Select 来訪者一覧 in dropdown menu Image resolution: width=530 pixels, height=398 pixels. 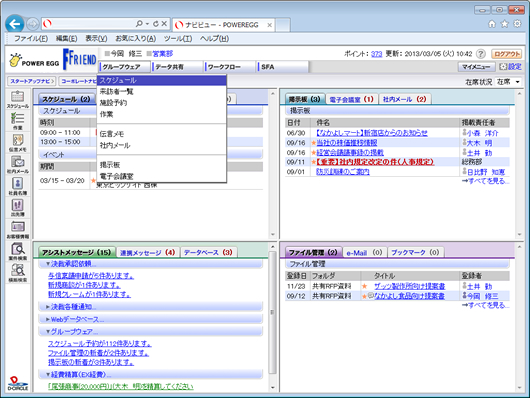click(x=162, y=92)
